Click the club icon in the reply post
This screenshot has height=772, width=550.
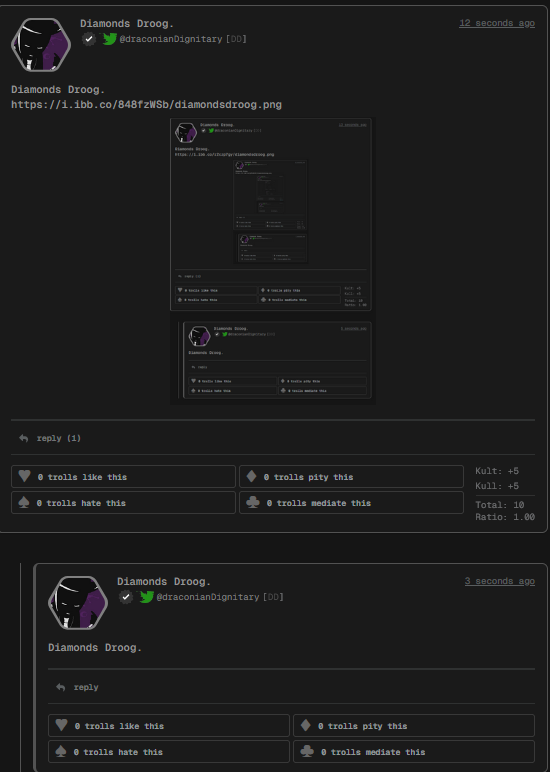(307, 751)
